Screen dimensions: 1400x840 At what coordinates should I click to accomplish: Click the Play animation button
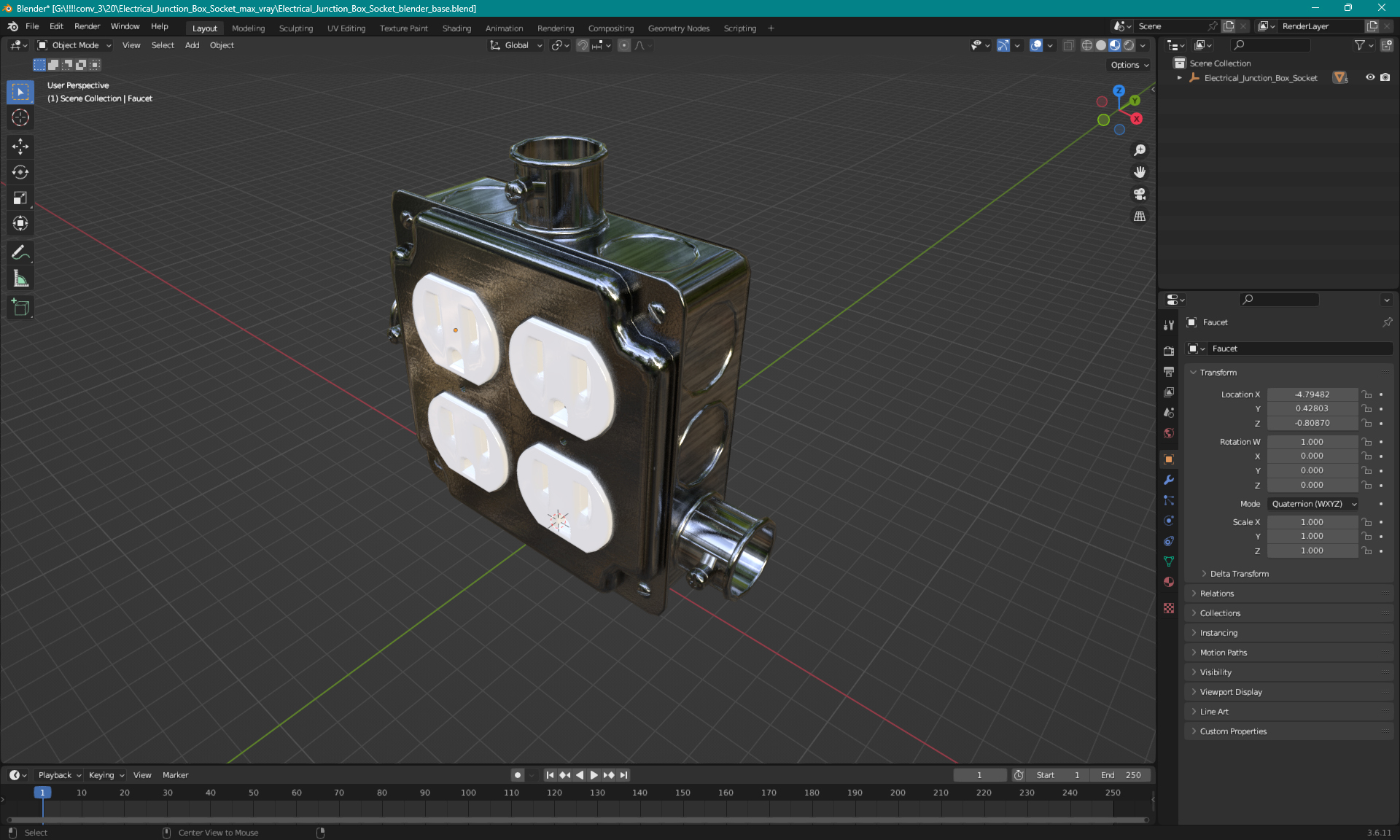coord(594,775)
